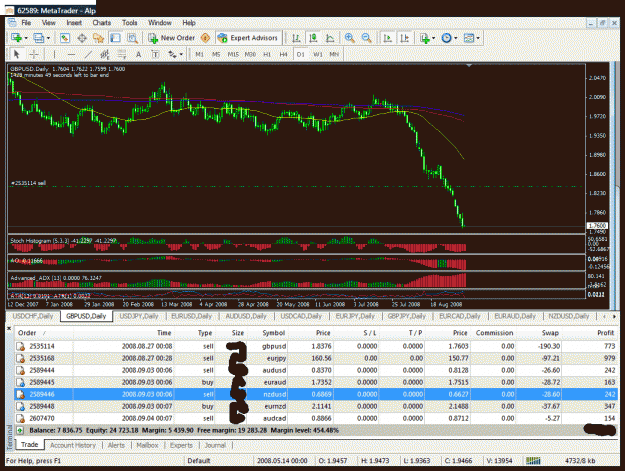The width and height of the screenshot is (625, 471).
Task: Open the Periods clock icon
Action: (446, 38)
